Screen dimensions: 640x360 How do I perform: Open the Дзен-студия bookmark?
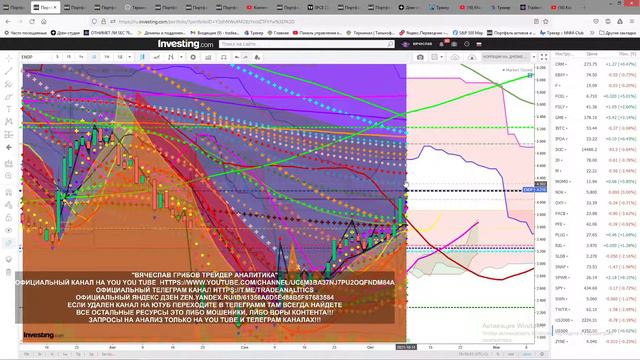click(x=65, y=33)
